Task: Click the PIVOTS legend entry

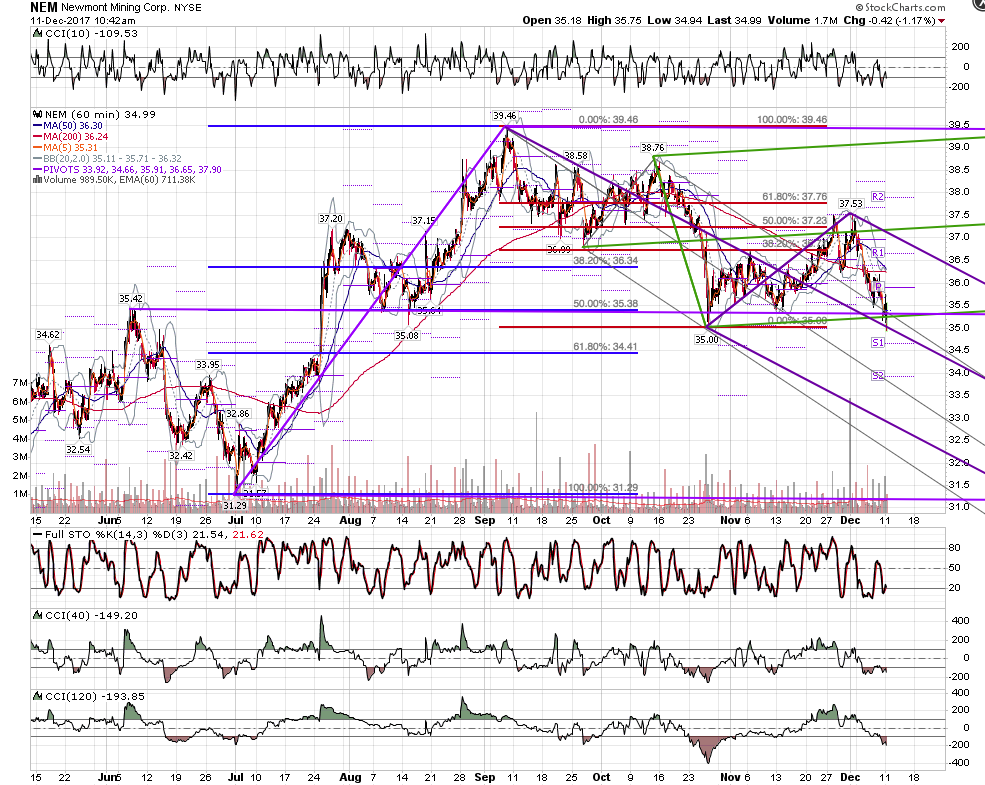Action: pyautogui.click(x=127, y=170)
